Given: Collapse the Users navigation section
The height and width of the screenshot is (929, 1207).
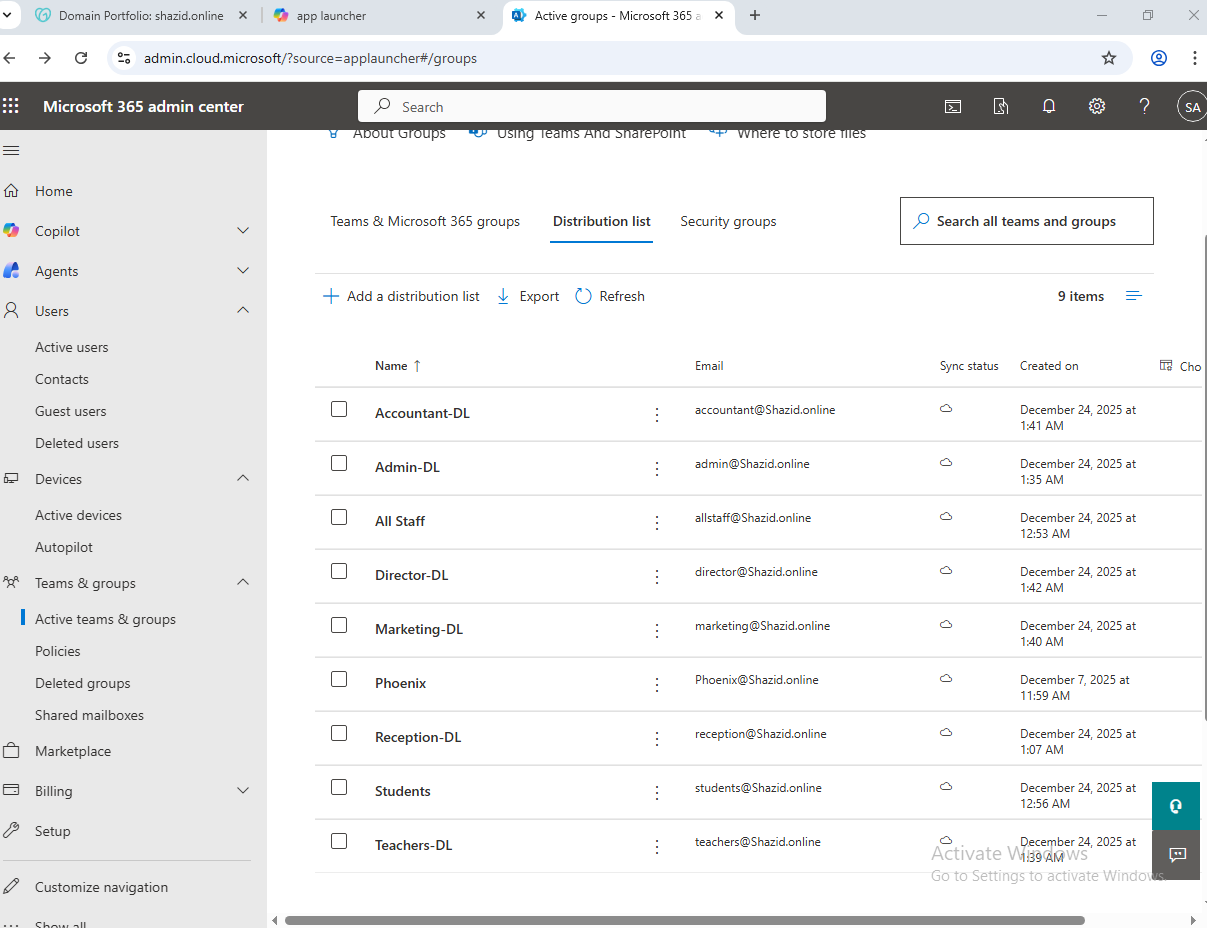Looking at the screenshot, I should click(243, 311).
